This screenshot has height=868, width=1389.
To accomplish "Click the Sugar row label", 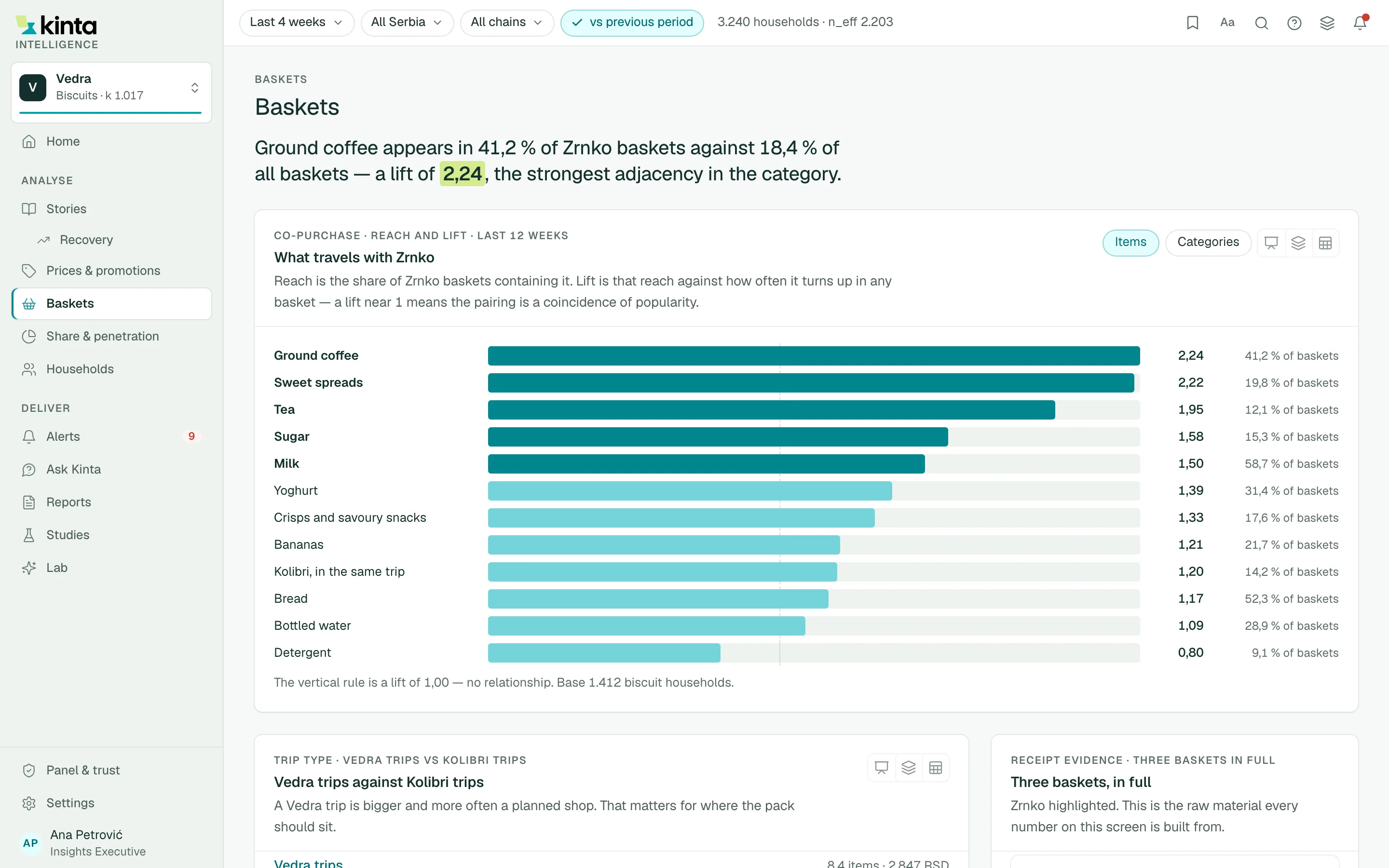I will pyautogui.click(x=292, y=437).
